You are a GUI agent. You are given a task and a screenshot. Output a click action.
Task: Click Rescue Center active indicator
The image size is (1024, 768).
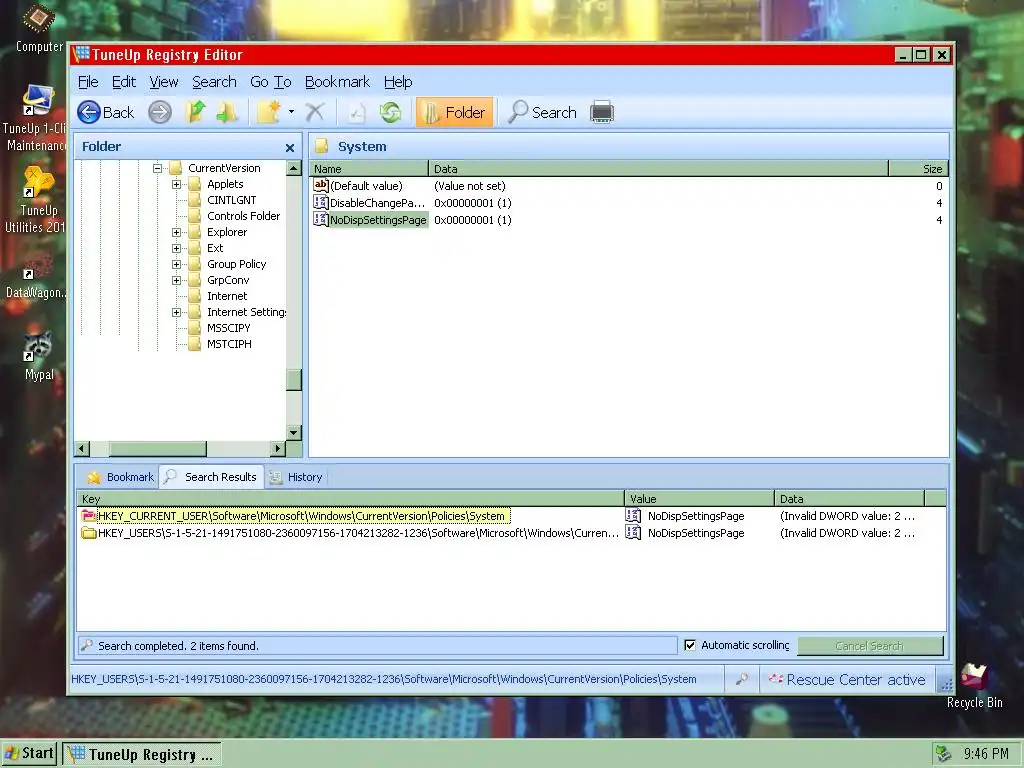click(848, 680)
